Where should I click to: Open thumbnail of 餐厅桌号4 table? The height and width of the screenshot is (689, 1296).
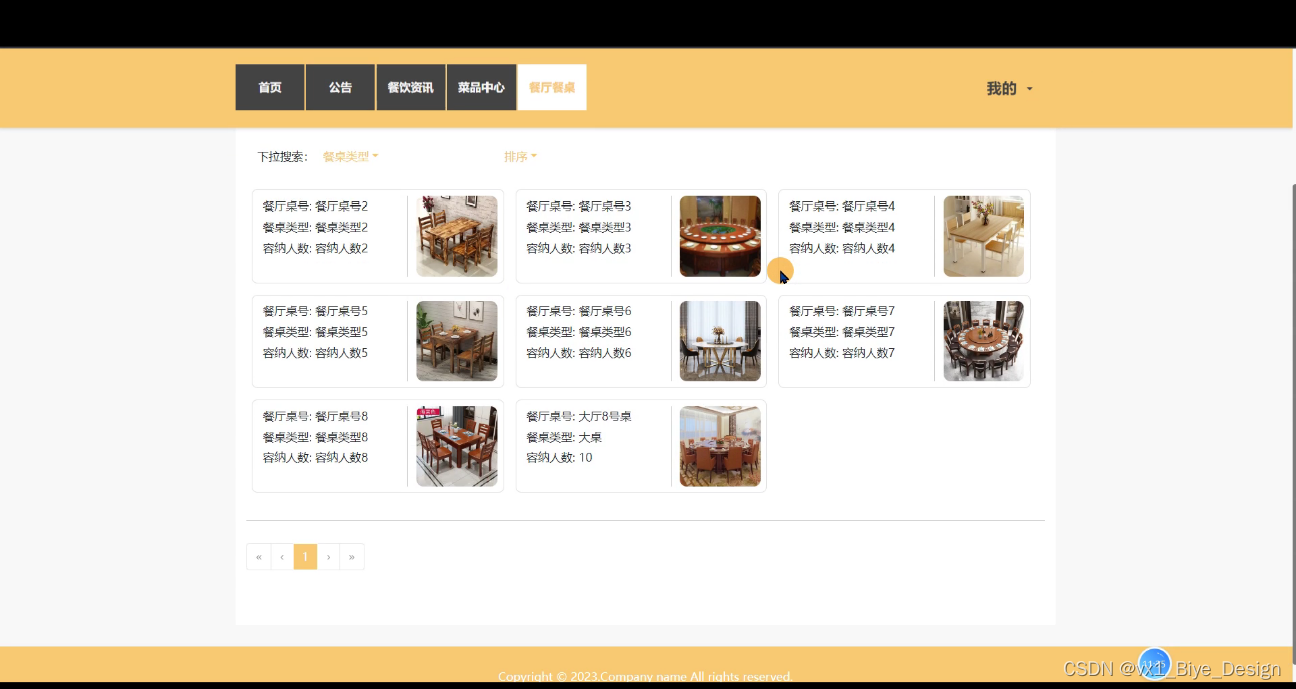pos(984,236)
